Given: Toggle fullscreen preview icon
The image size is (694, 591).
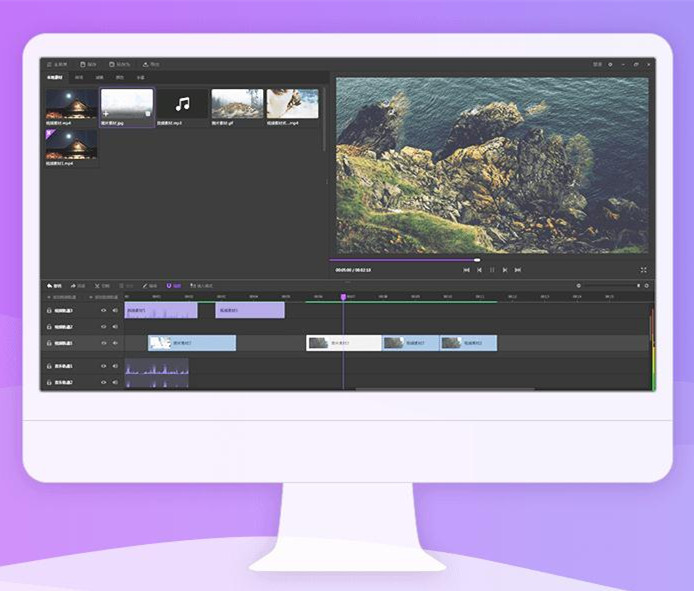Looking at the screenshot, I should coord(644,270).
